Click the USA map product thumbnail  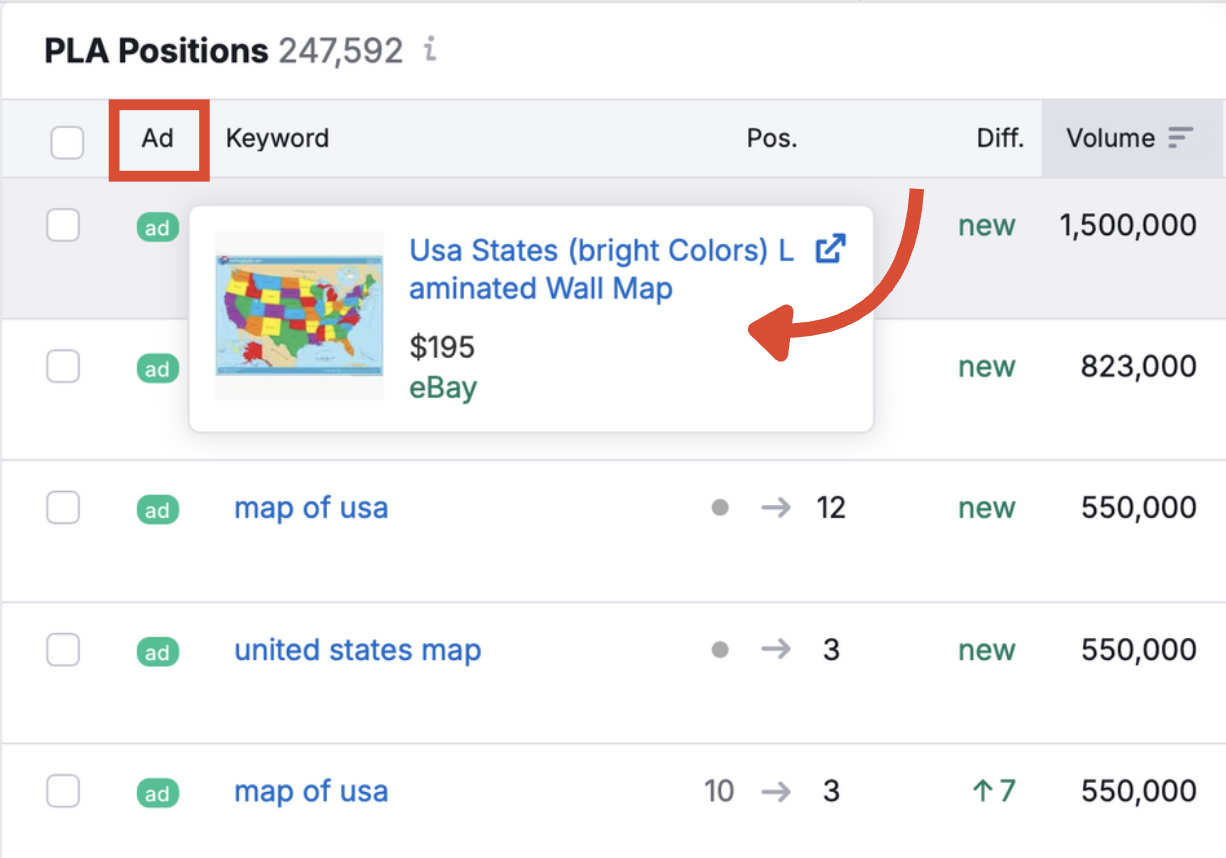click(299, 315)
